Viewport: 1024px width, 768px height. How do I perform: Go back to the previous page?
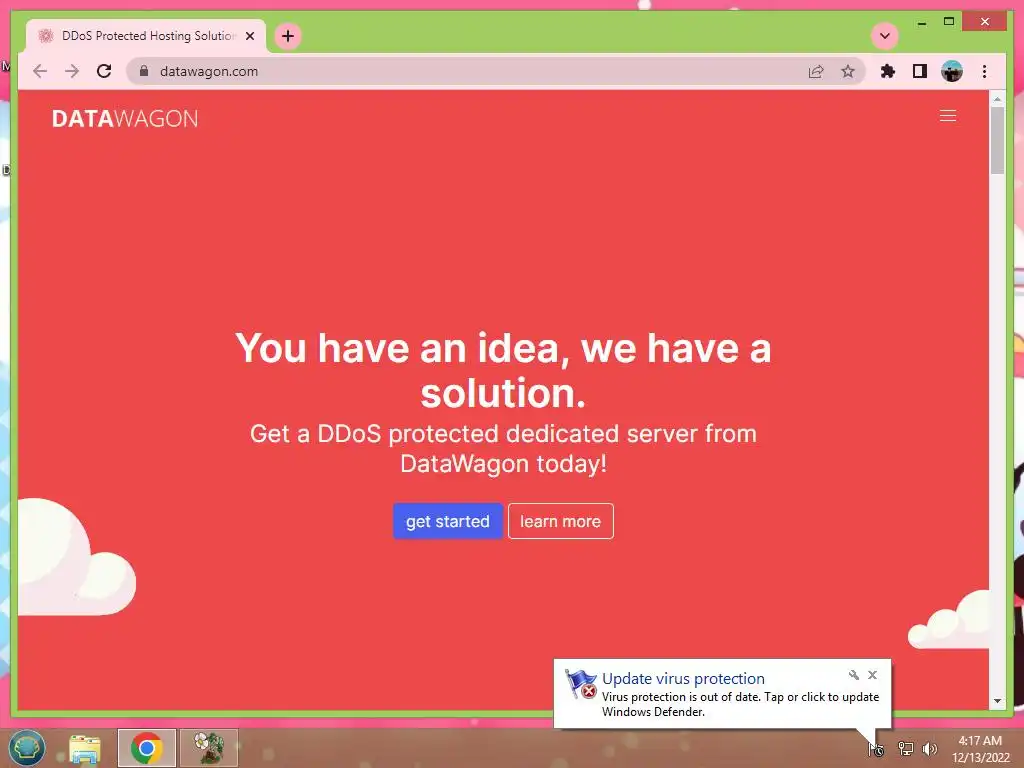pos(40,71)
